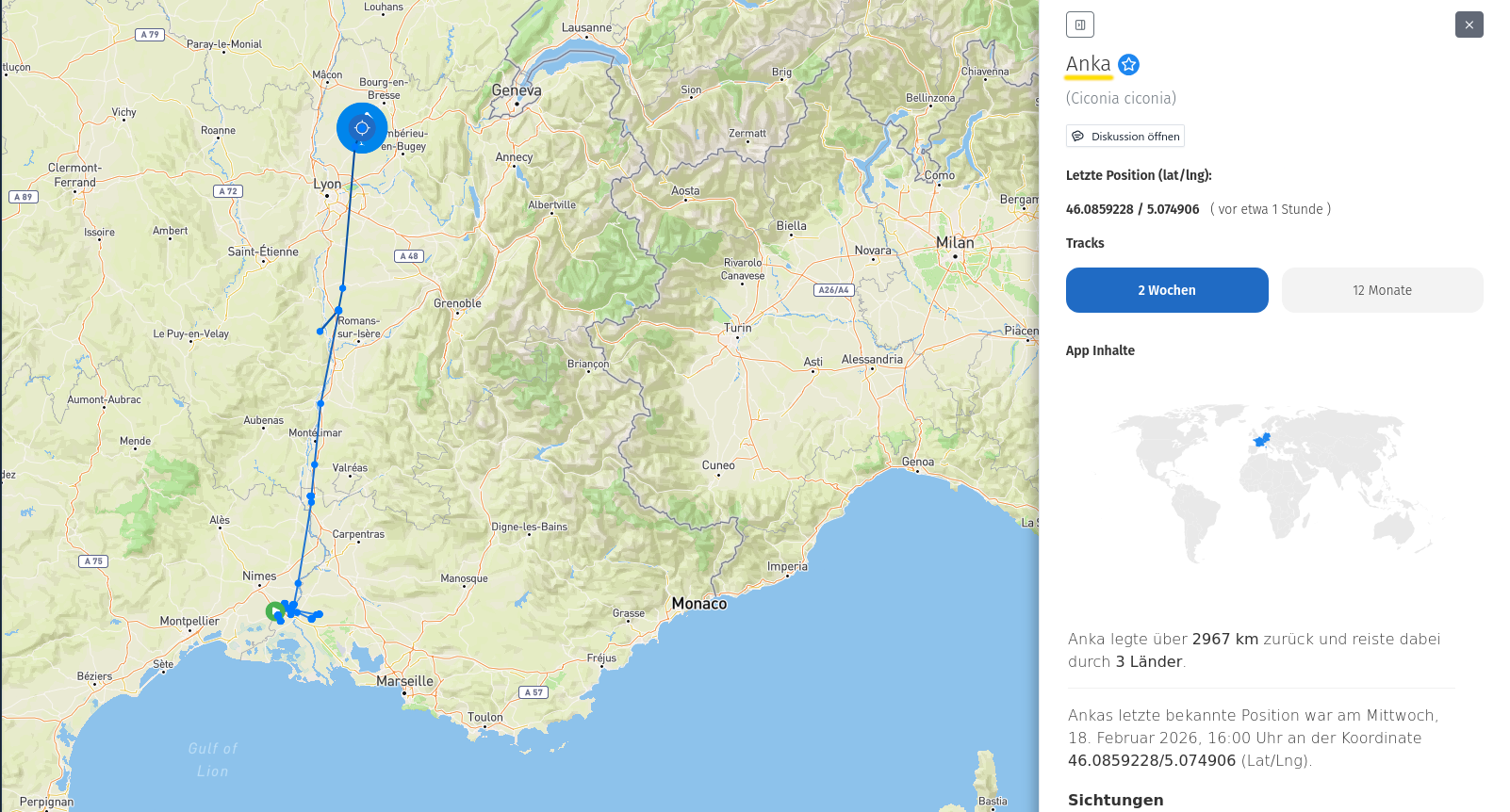Click the last position coordinates text

click(x=1132, y=209)
